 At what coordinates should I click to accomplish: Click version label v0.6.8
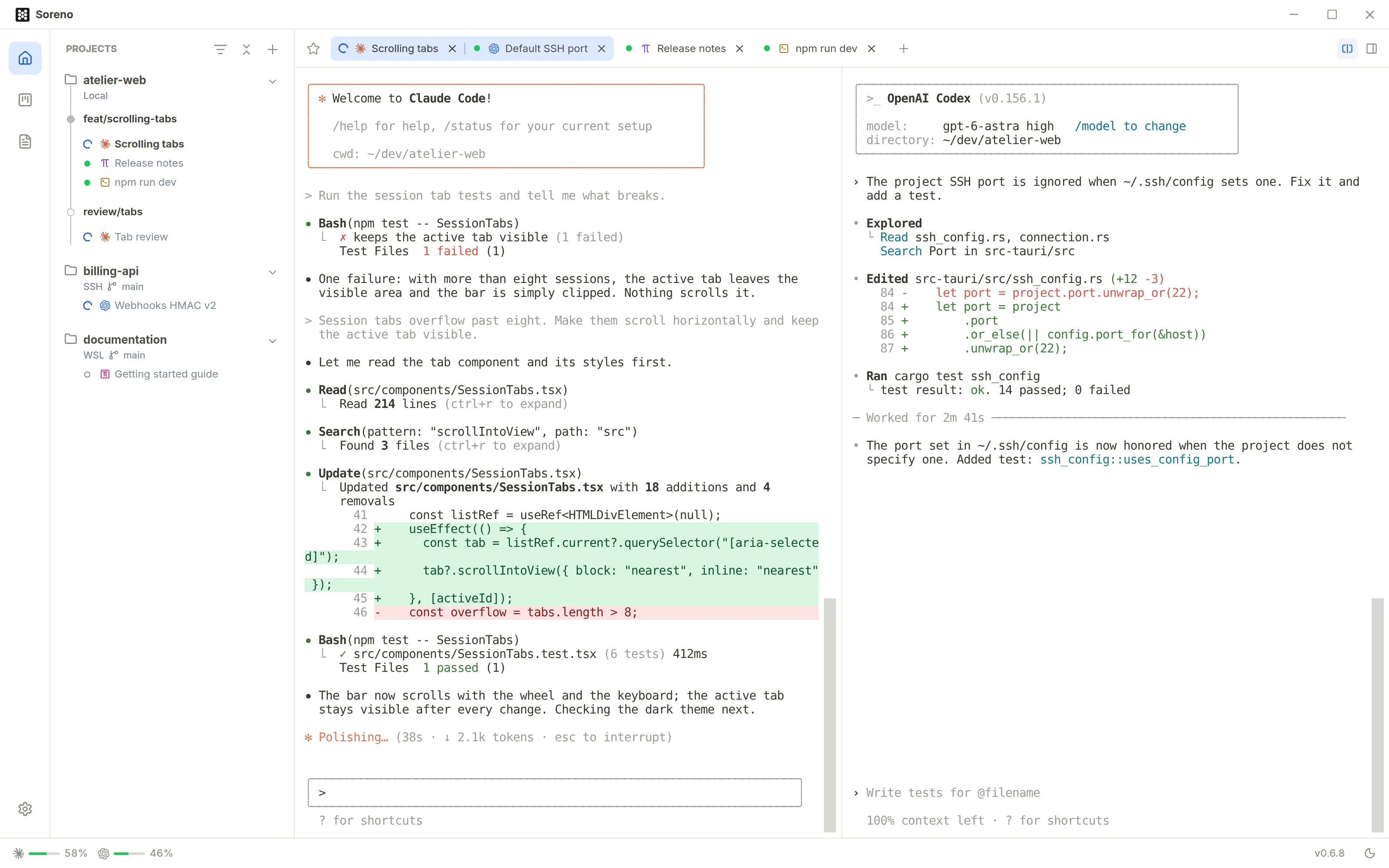pyautogui.click(x=1330, y=853)
